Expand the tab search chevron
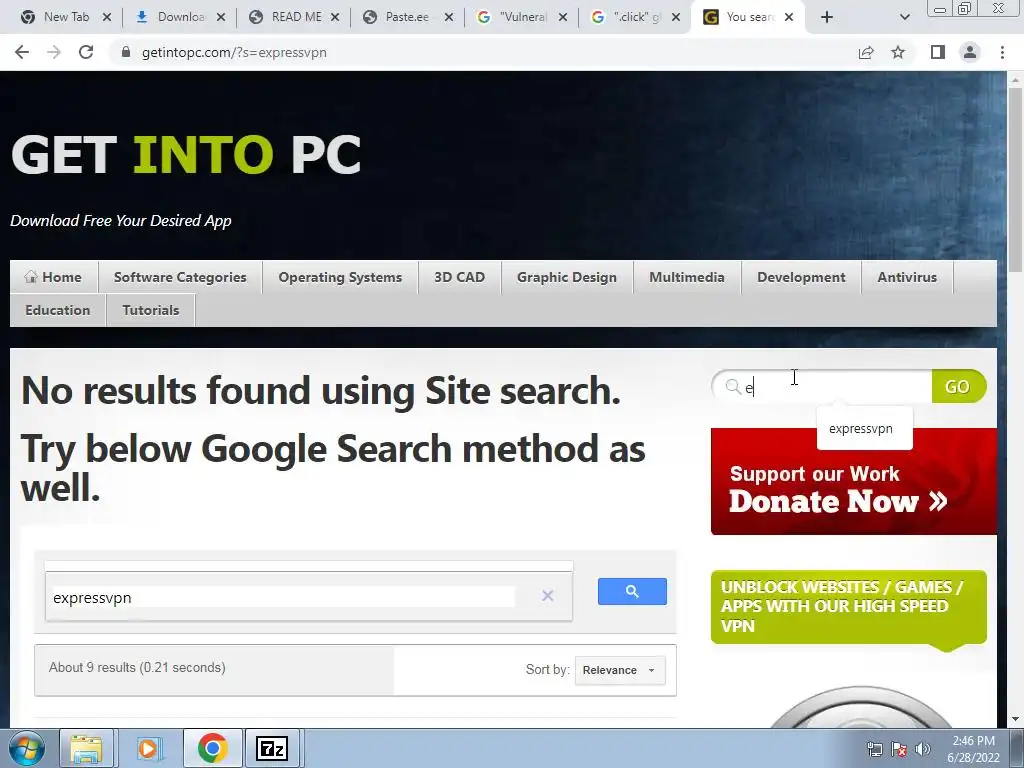The height and width of the screenshot is (768, 1024). [x=904, y=17]
